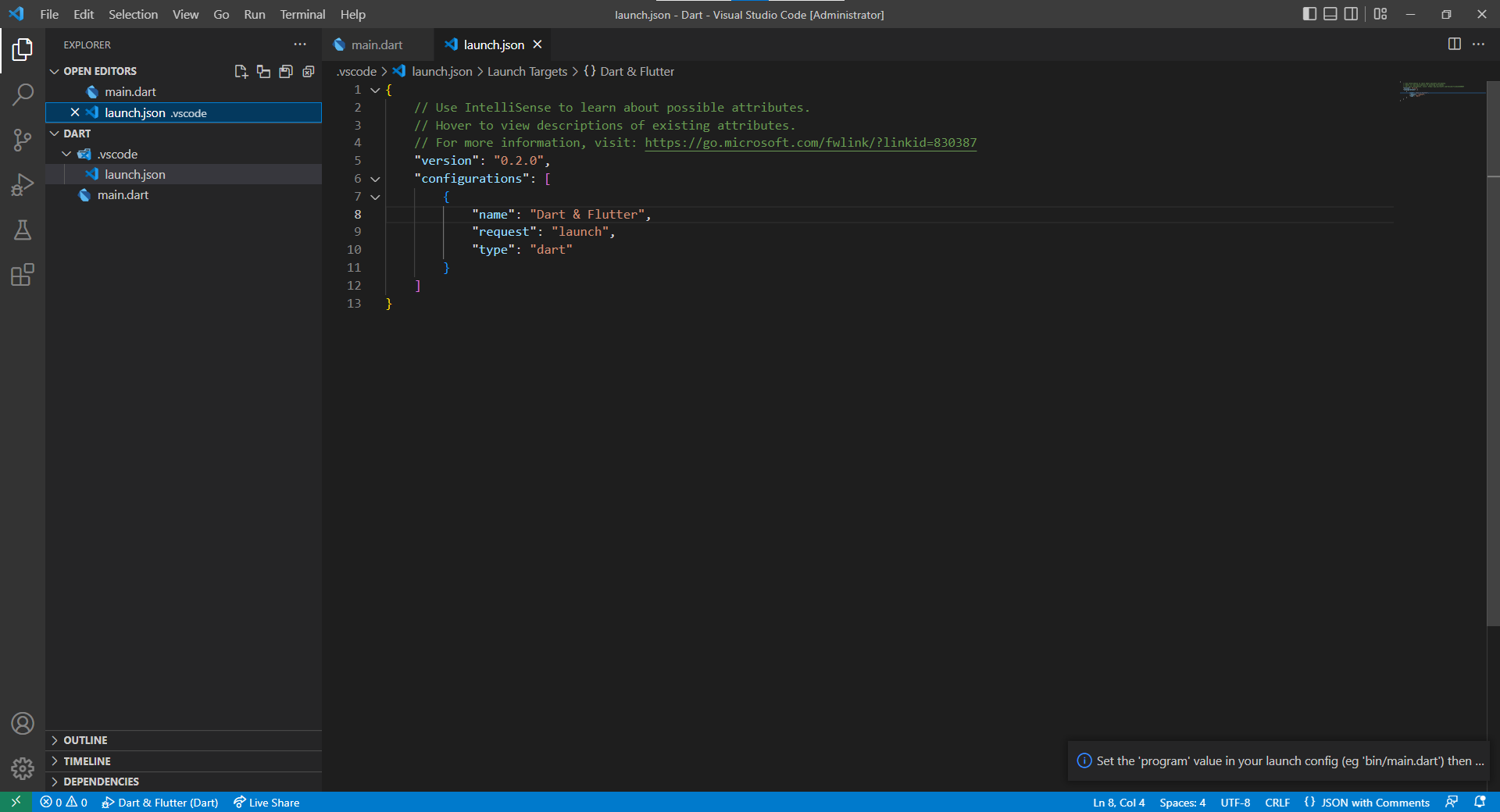The width and height of the screenshot is (1500, 812).
Task: Switch to the main.dart tab
Action: coord(376,45)
